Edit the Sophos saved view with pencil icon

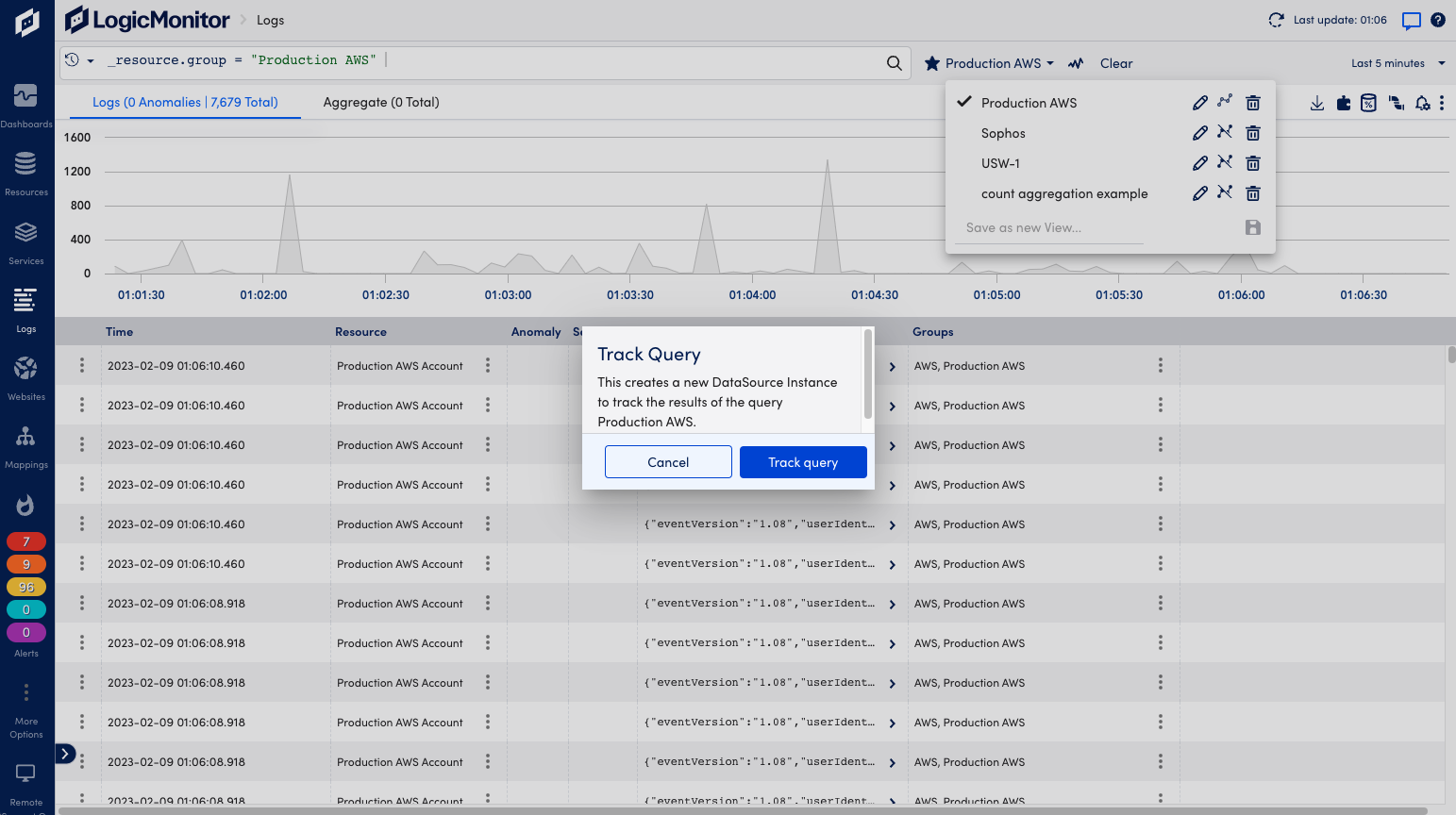pos(1199,132)
